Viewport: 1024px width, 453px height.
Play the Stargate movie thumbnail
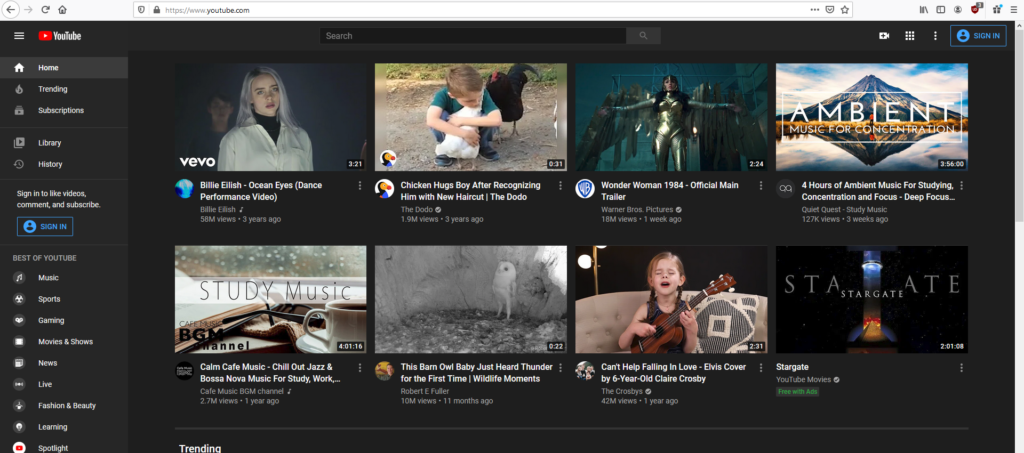[x=872, y=300]
